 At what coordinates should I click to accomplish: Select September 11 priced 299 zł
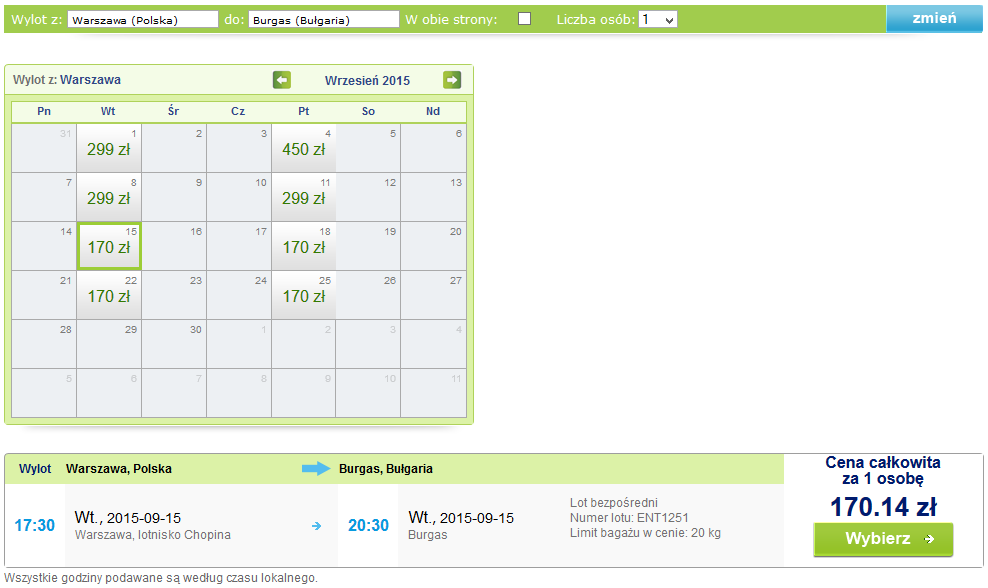click(304, 197)
